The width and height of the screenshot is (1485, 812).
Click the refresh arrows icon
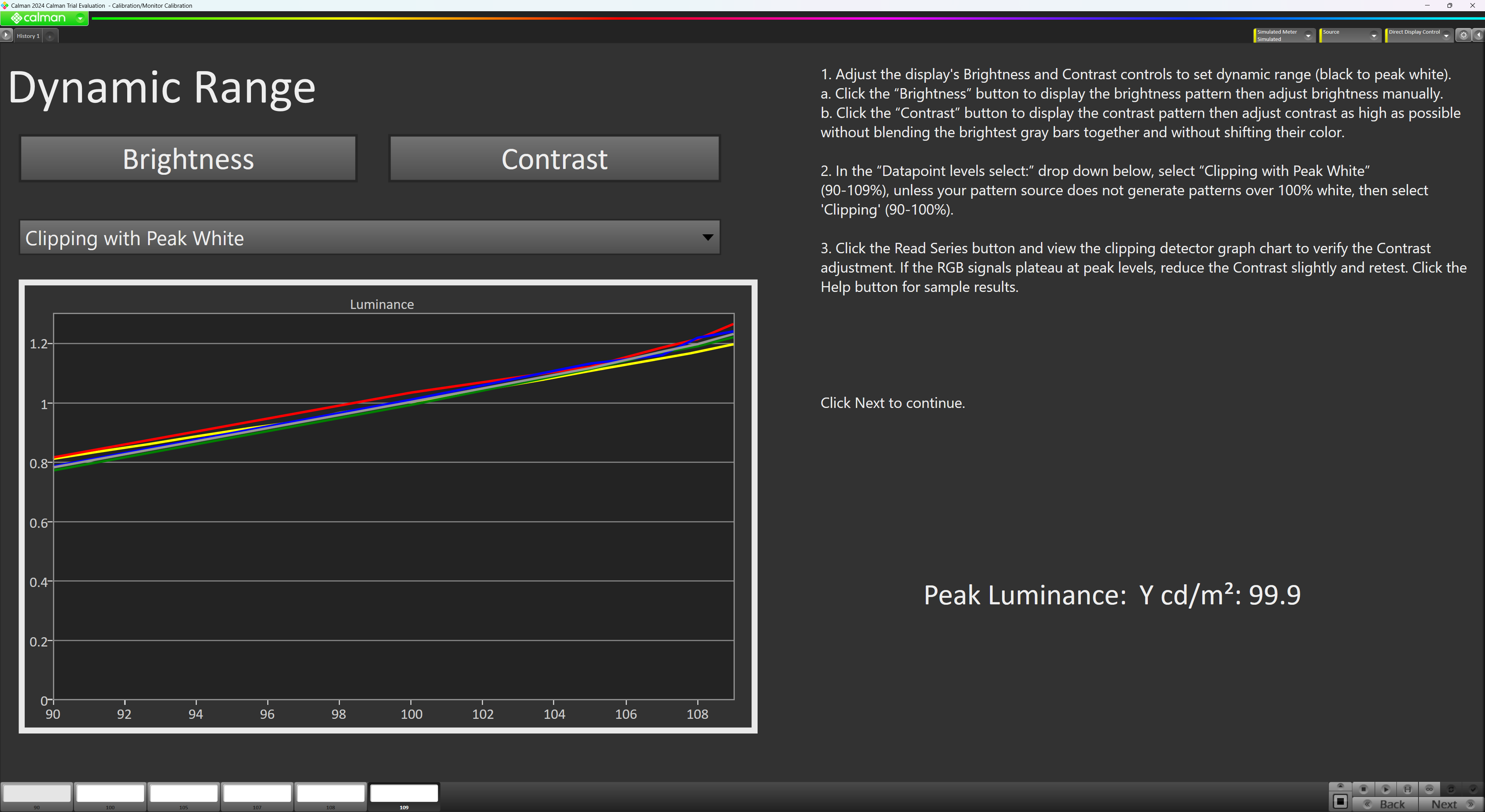tap(1451, 789)
